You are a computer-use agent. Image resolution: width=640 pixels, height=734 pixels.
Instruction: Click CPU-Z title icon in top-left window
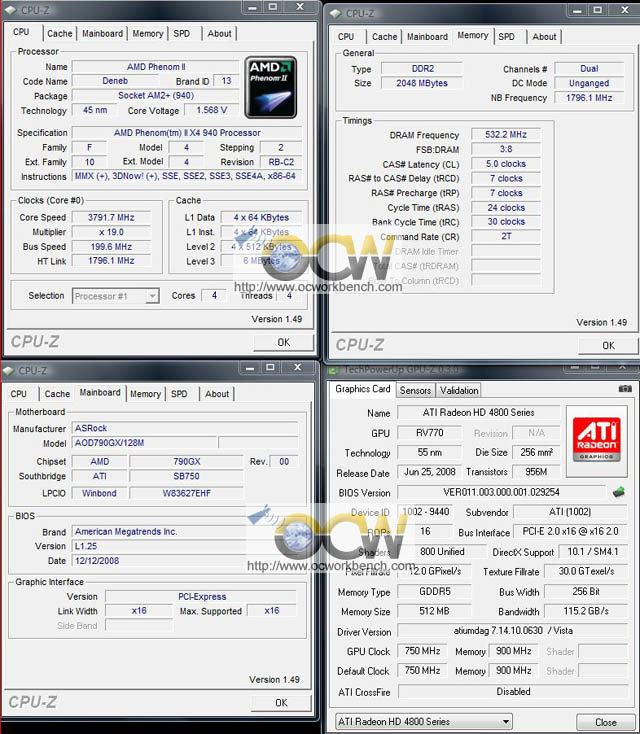click(9, 10)
